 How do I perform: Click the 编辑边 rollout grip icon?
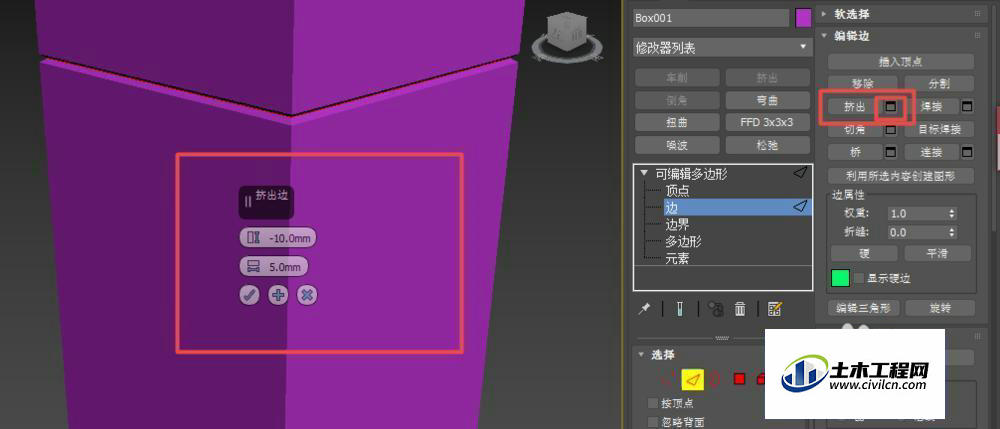(x=977, y=36)
